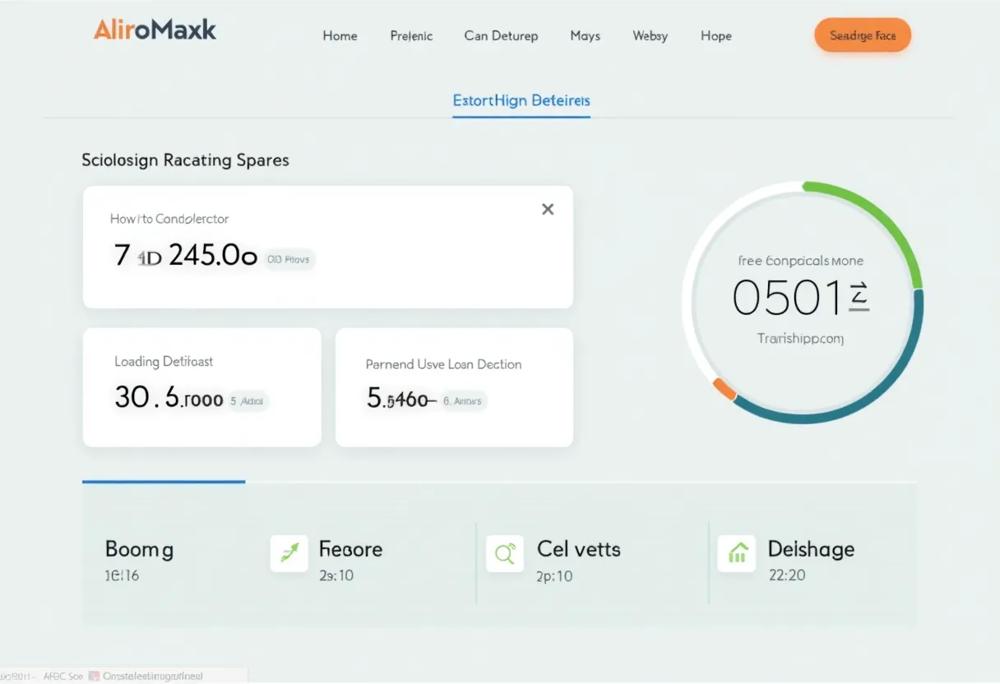Click the green house icon beside Deishage

737,553
